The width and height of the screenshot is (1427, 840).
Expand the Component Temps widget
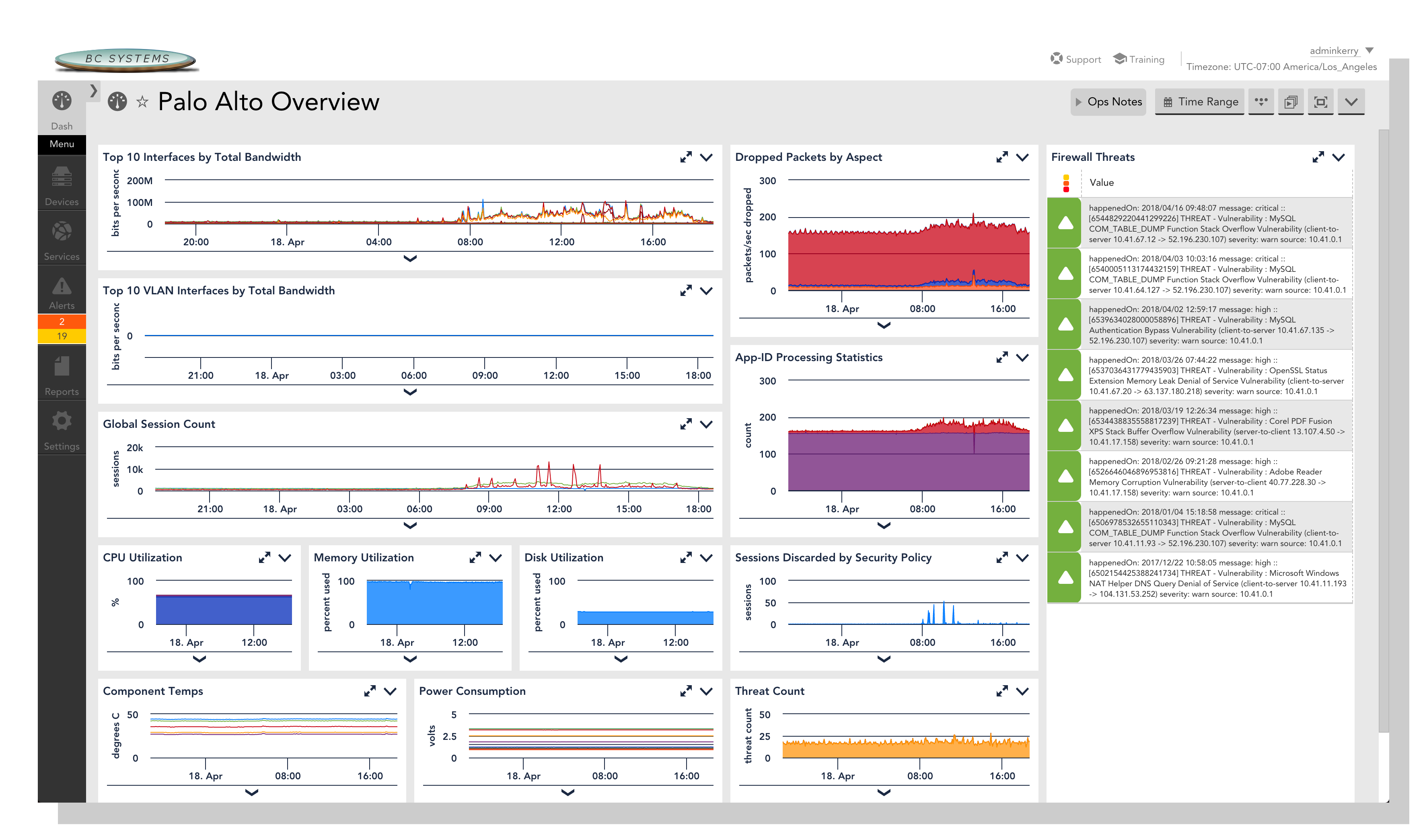coord(370,691)
